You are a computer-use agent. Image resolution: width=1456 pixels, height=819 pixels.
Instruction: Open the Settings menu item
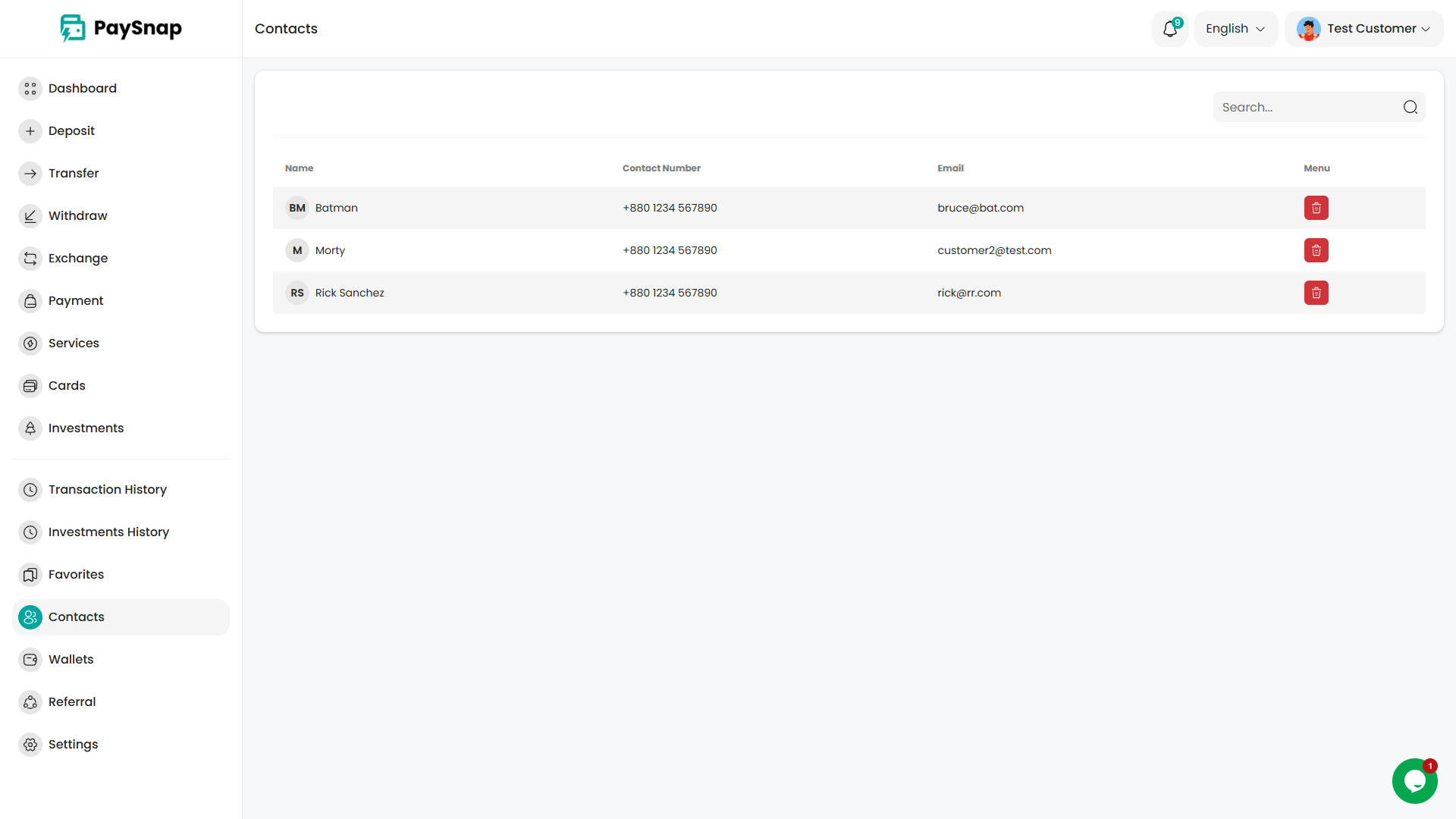(73, 744)
